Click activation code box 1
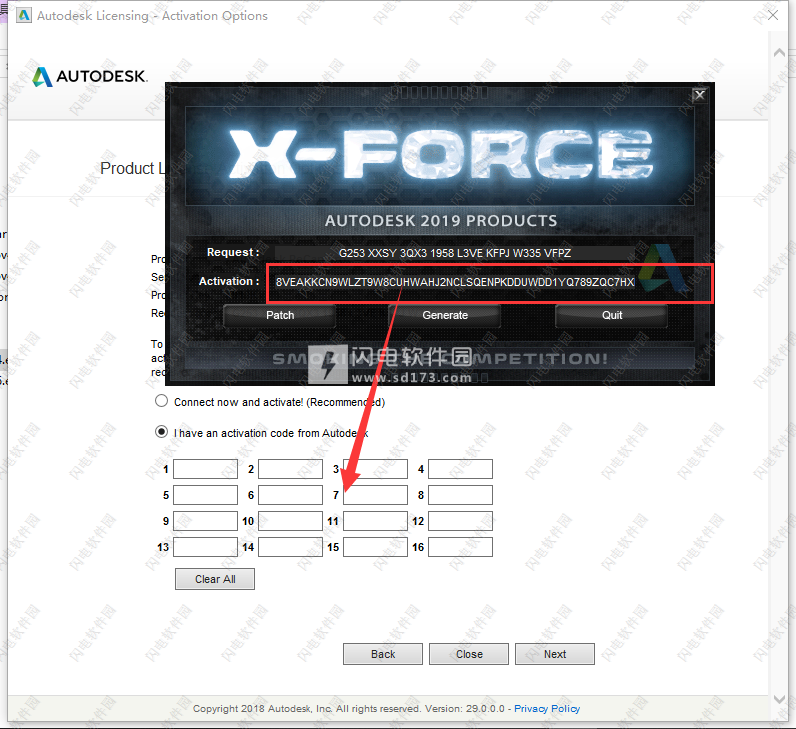 click(x=206, y=469)
